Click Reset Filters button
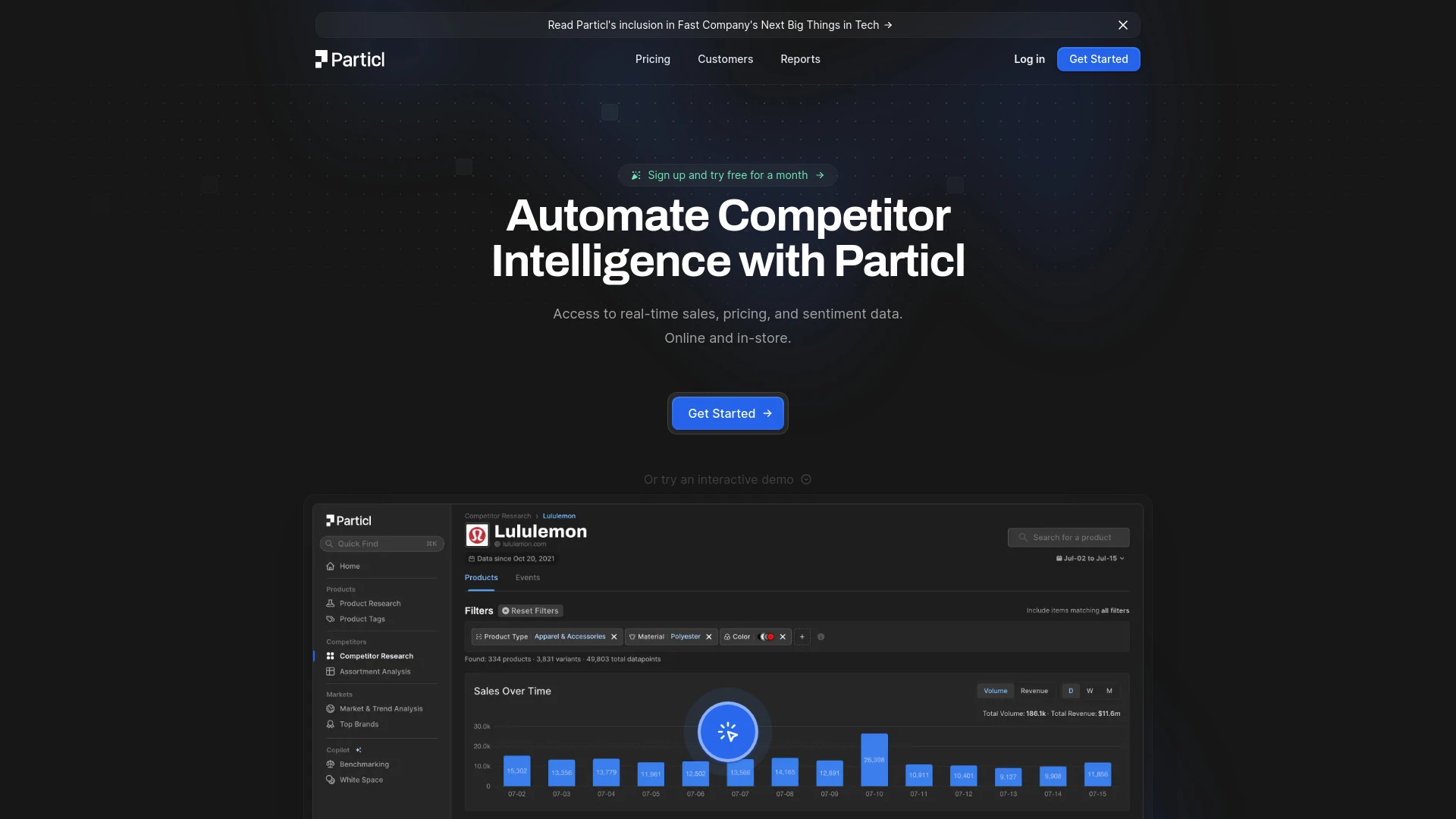Image resolution: width=1456 pixels, height=819 pixels. tap(530, 610)
